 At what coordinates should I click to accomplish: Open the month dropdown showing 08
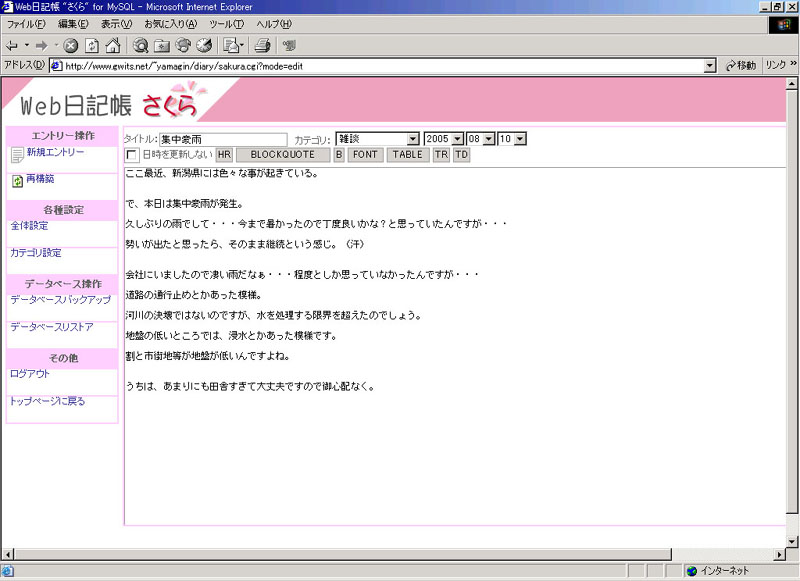tap(488, 139)
